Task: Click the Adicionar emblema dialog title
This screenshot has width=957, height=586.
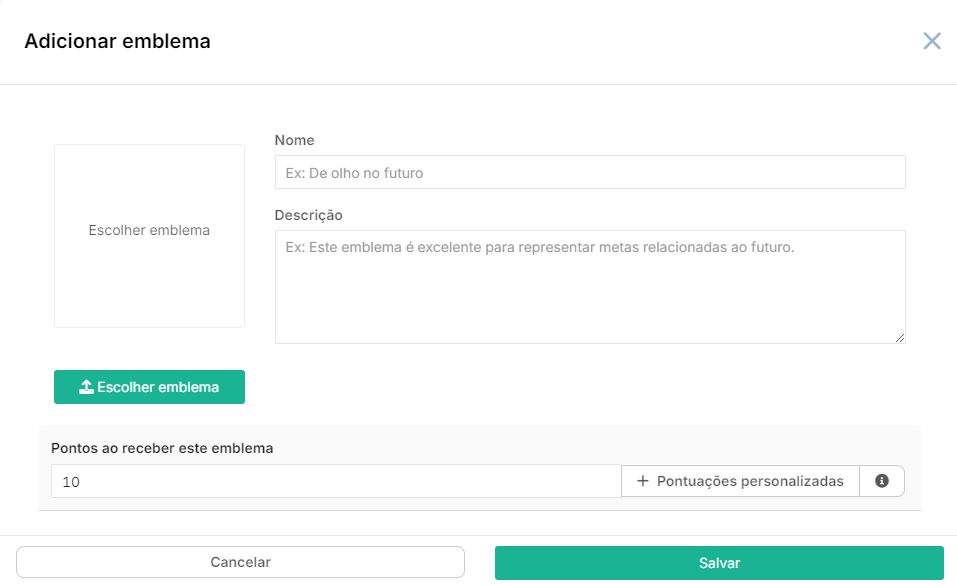Action: pyautogui.click(x=117, y=41)
